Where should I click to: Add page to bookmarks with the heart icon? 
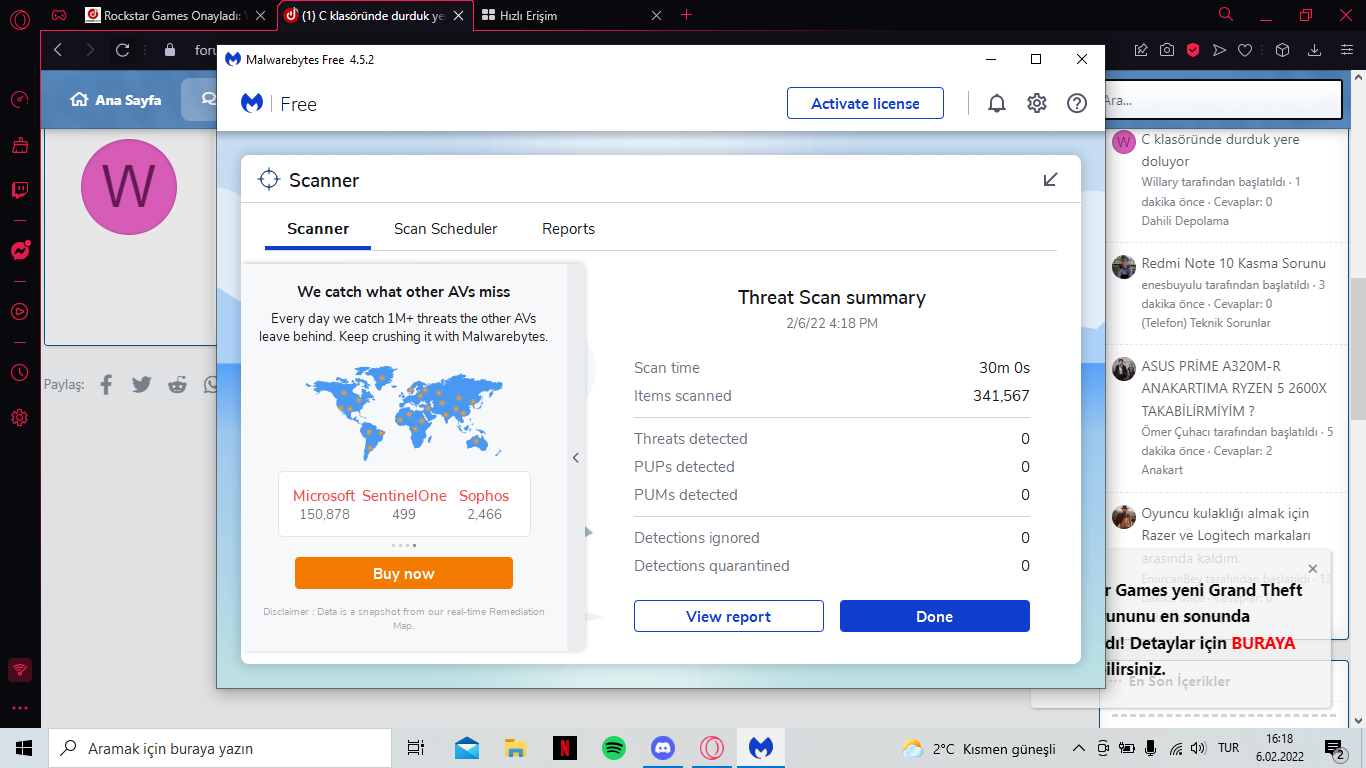pyautogui.click(x=1245, y=50)
